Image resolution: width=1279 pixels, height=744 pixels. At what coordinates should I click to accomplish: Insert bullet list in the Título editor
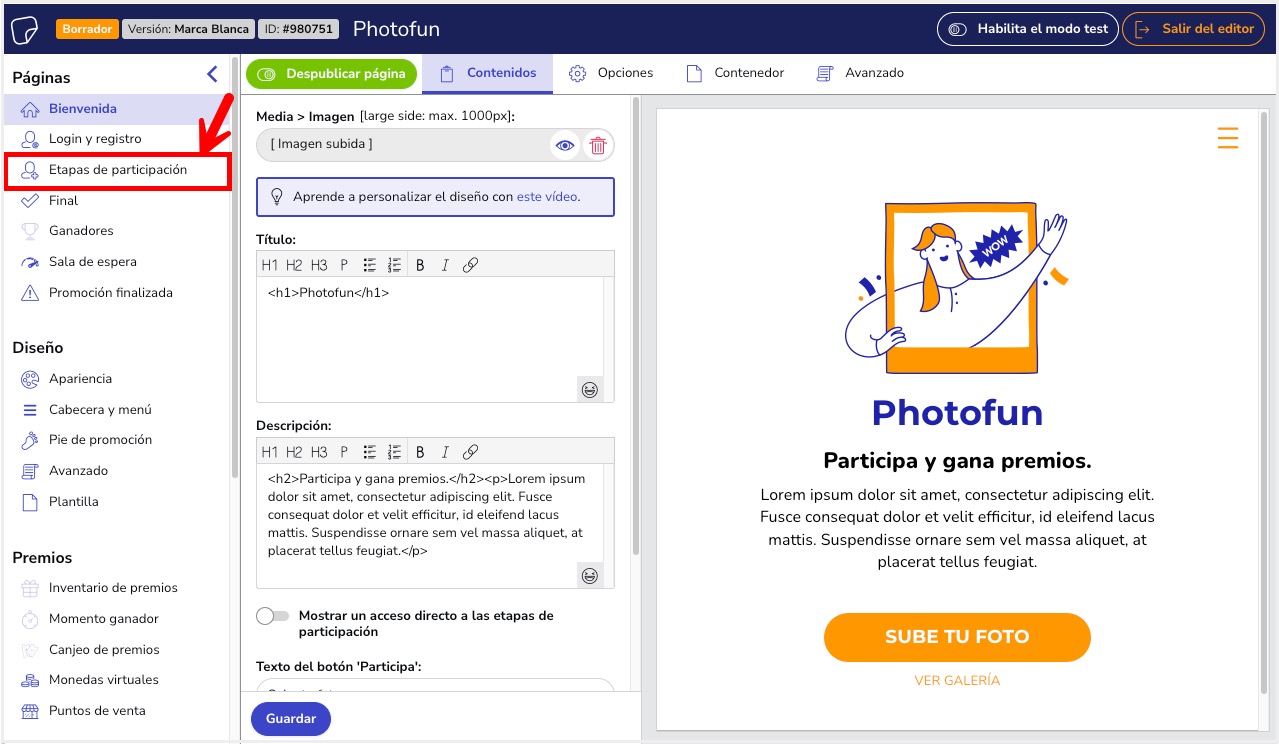tap(370, 265)
